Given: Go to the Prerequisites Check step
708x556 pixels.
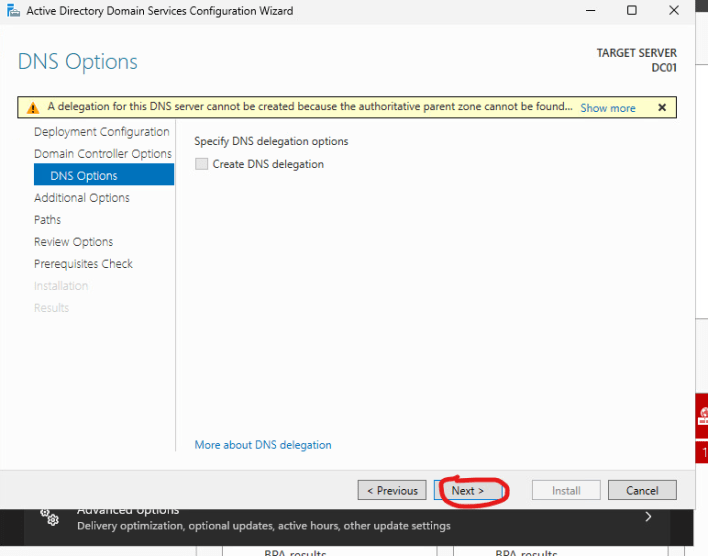Looking at the screenshot, I should click(x=84, y=264).
